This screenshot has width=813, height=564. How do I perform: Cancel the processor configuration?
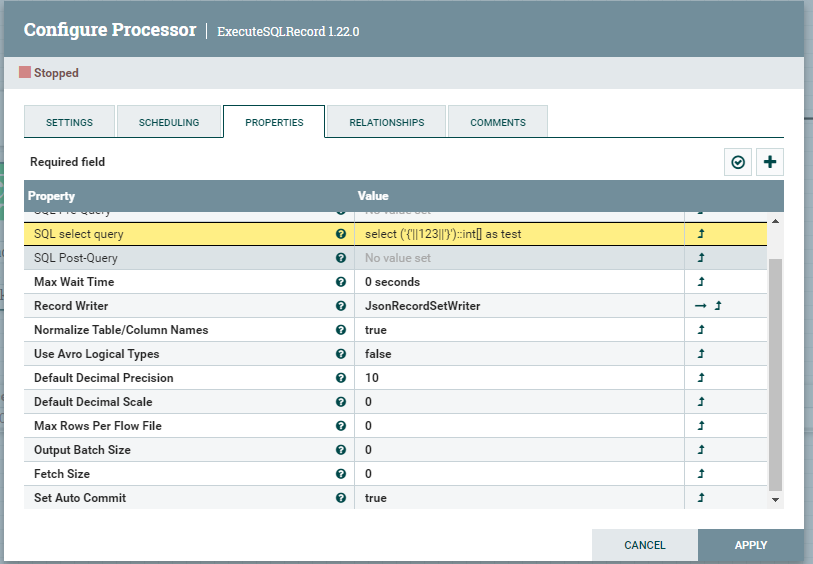[644, 545]
